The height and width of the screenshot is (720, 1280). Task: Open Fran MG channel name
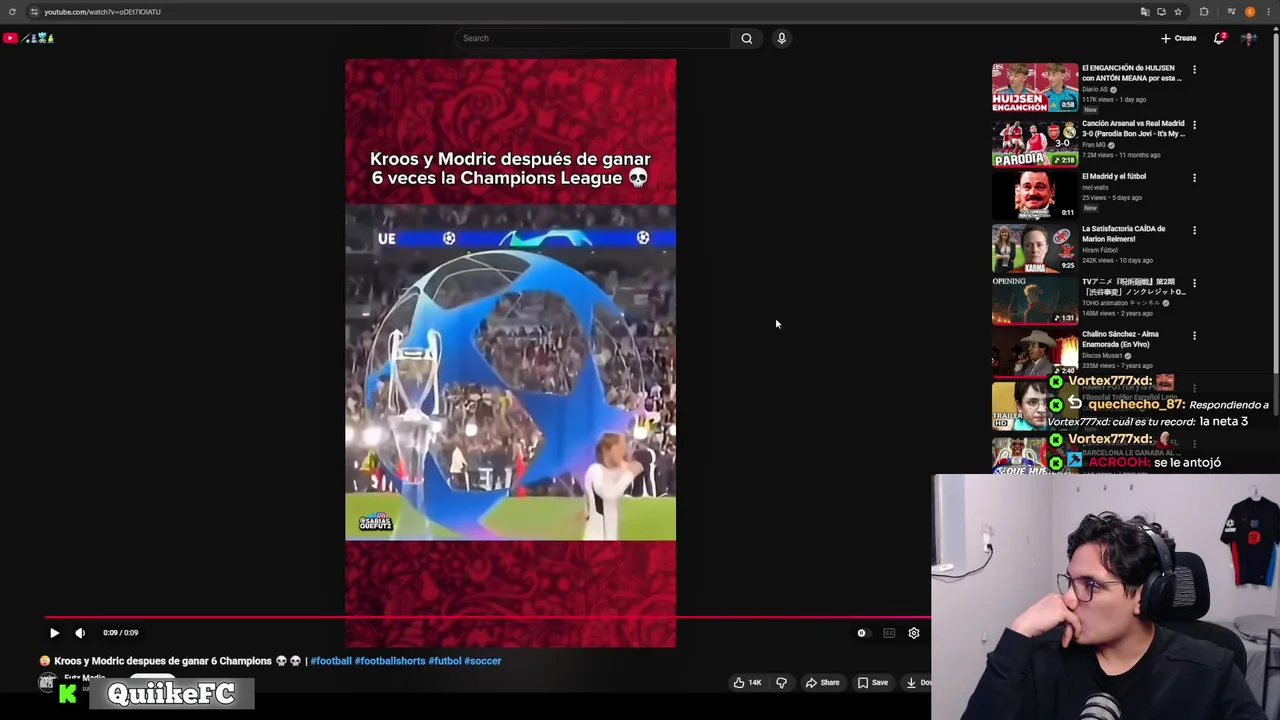(x=1092, y=145)
